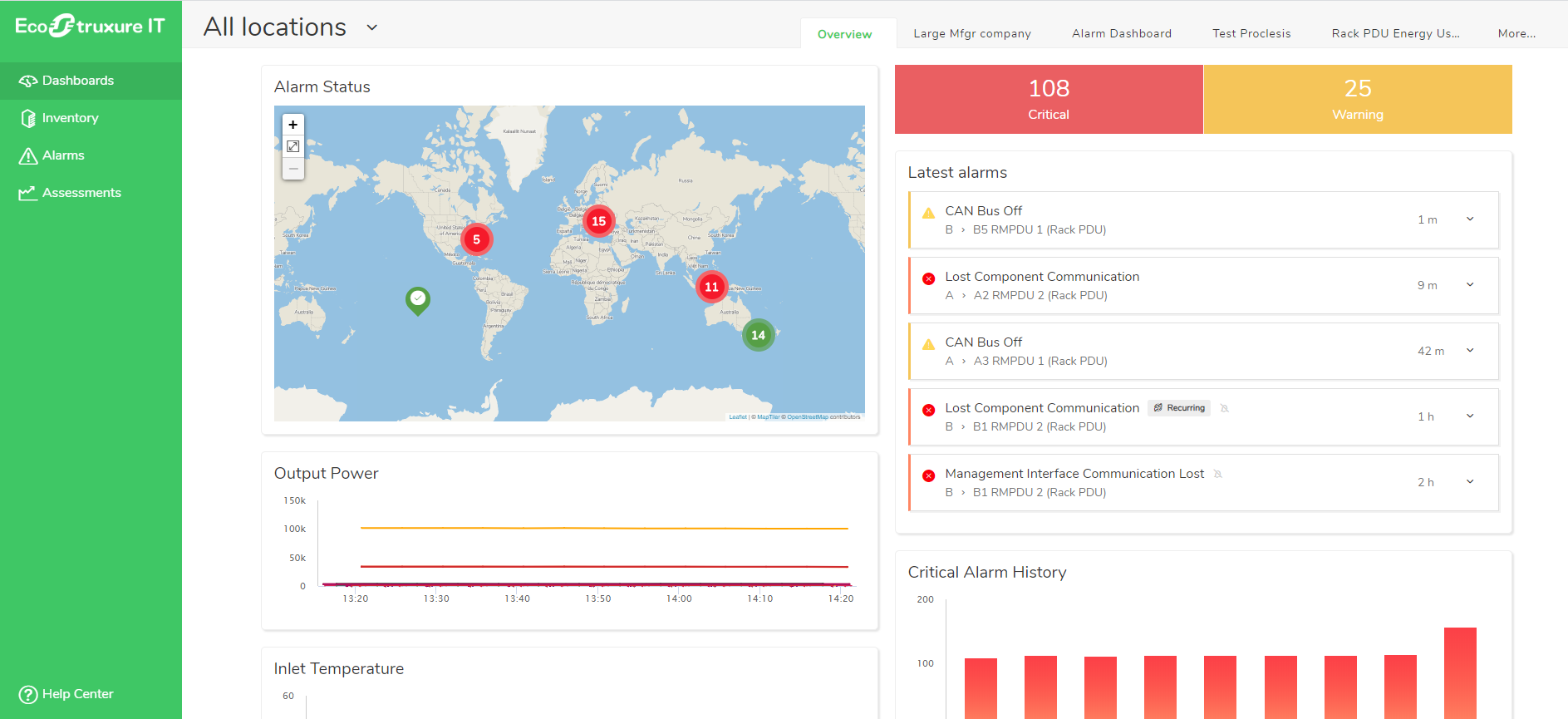Expand the Lost Component Communication A2 alarm
This screenshot has height=719, width=1568.
click(x=1470, y=285)
